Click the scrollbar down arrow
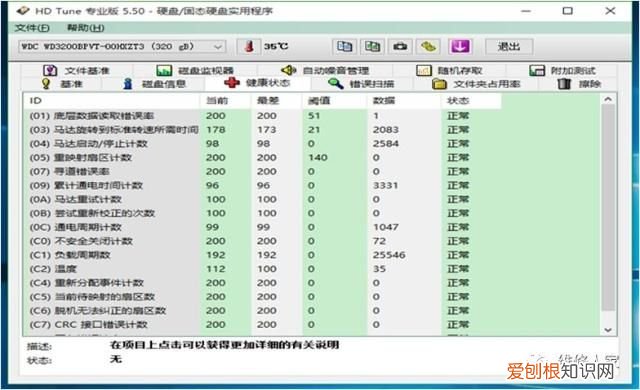This screenshot has width=640, height=390. (x=608, y=330)
